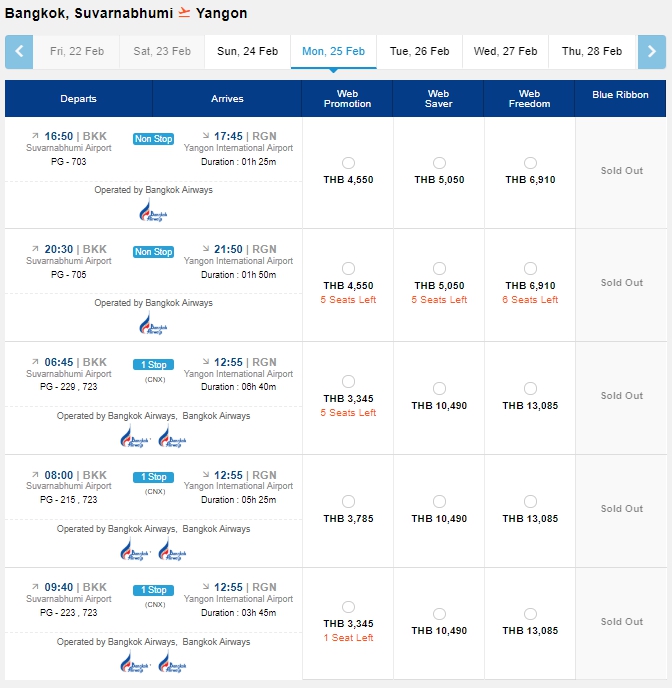Screen dimensions: 672x688
Task: Click the next dates right arrow
Action: tap(652, 52)
